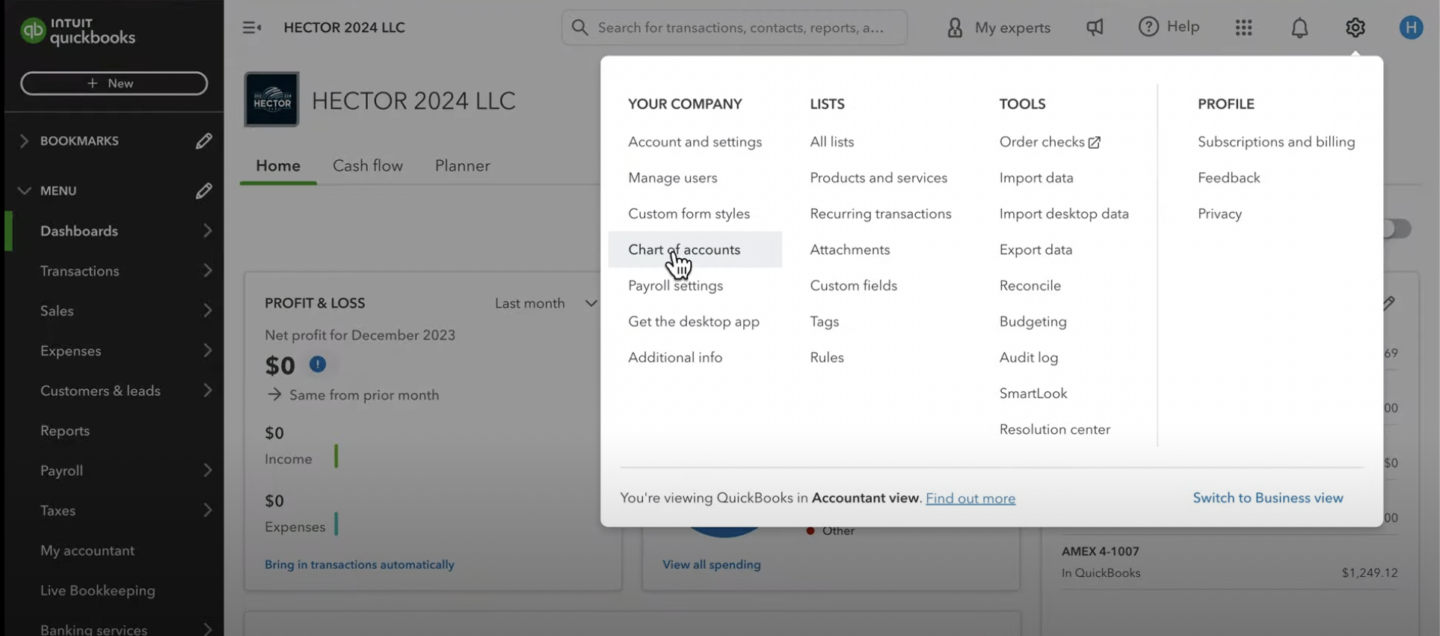Open Resolution center
Viewport: 1440px width, 636px height.
coord(1055,430)
